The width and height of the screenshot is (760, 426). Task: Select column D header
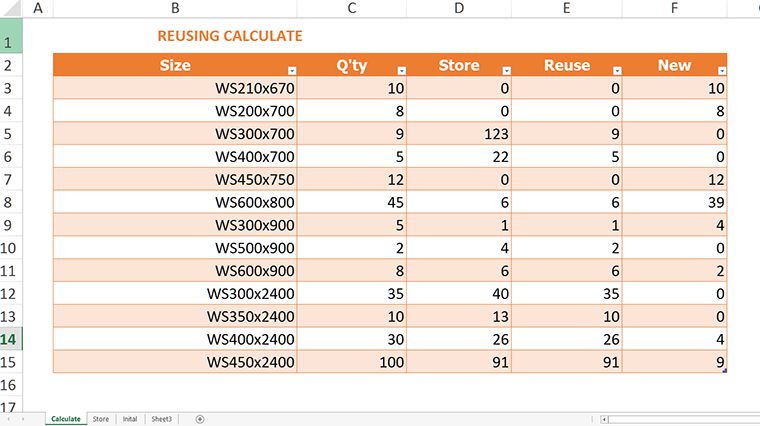pos(459,9)
